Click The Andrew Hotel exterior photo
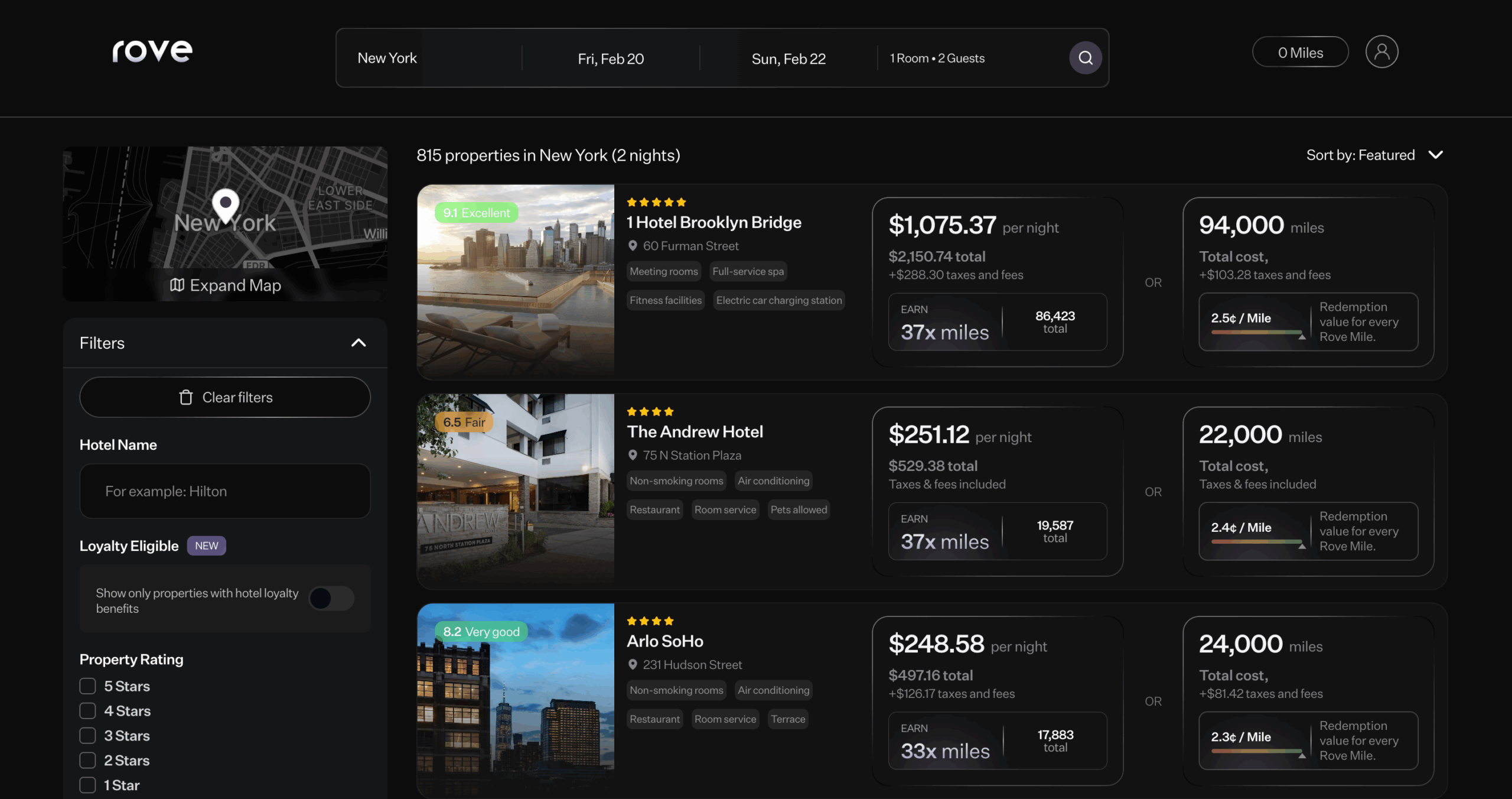The height and width of the screenshot is (799, 1512). point(516,491)
